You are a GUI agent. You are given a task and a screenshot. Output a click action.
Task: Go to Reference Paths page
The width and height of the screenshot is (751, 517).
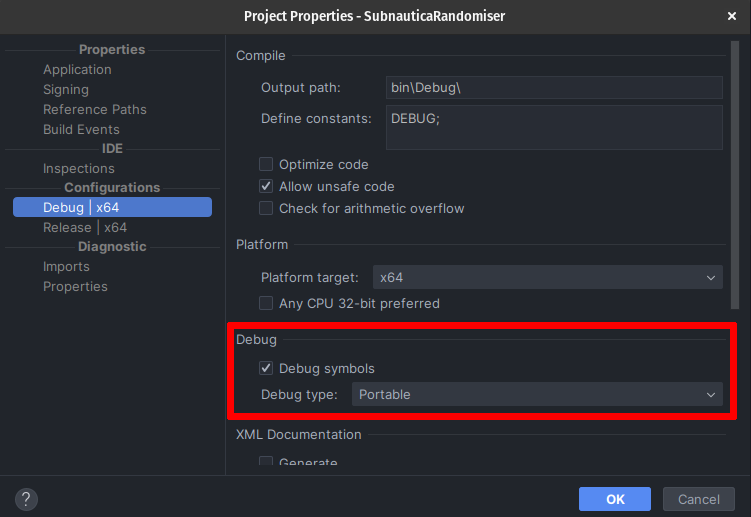coord(95,110)
